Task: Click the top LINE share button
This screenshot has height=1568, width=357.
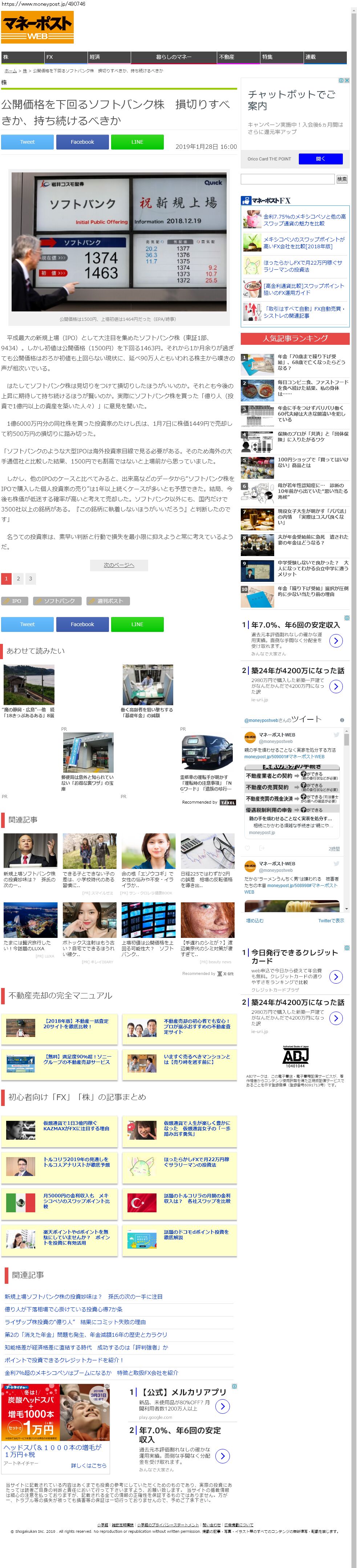Action: (x=137, y=142)
